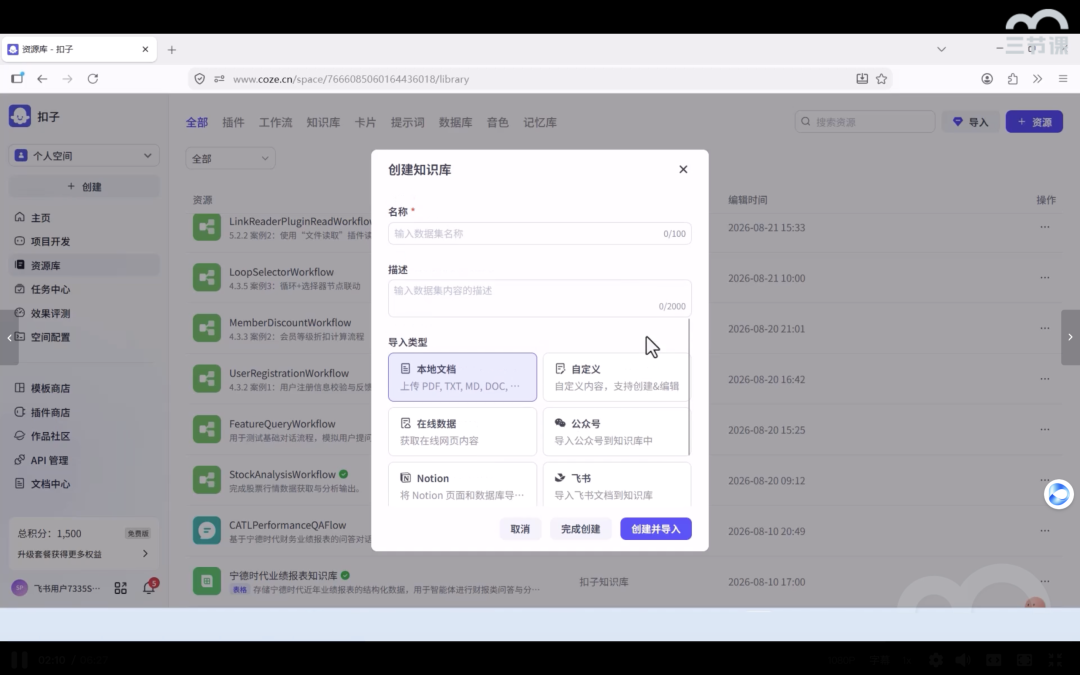Open 作品社区 in the sidebar
The width and height of the screenshot is (1080, 675).
click(x=83, y=436)
